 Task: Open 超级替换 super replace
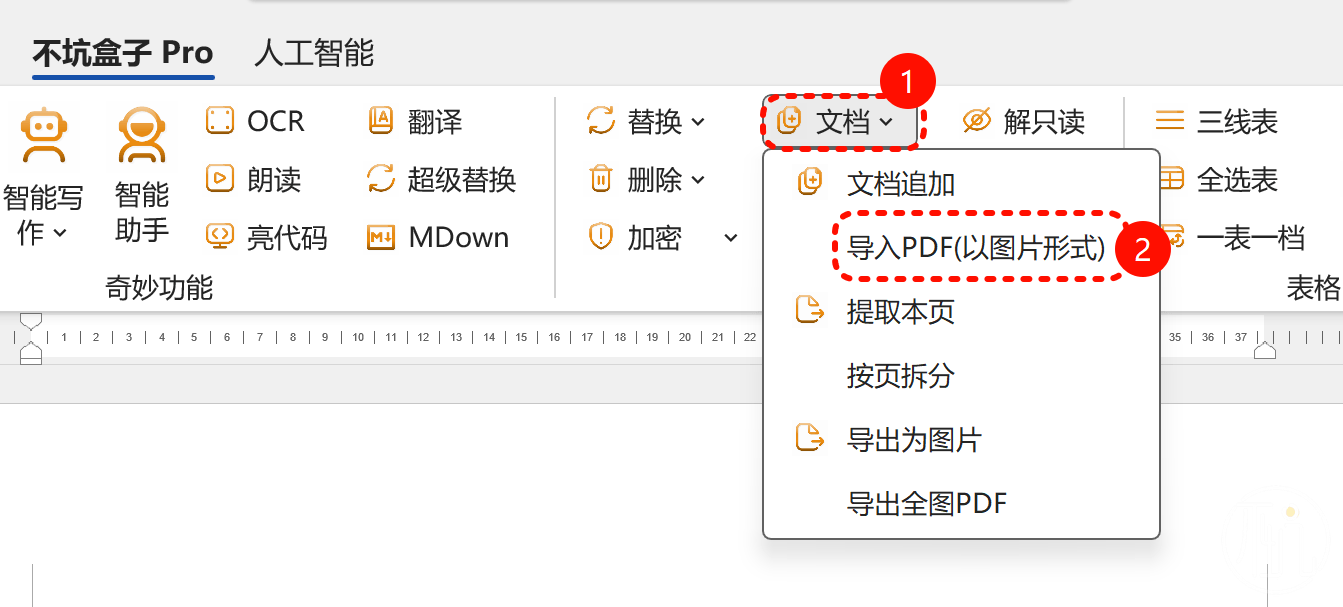point(441,180)
